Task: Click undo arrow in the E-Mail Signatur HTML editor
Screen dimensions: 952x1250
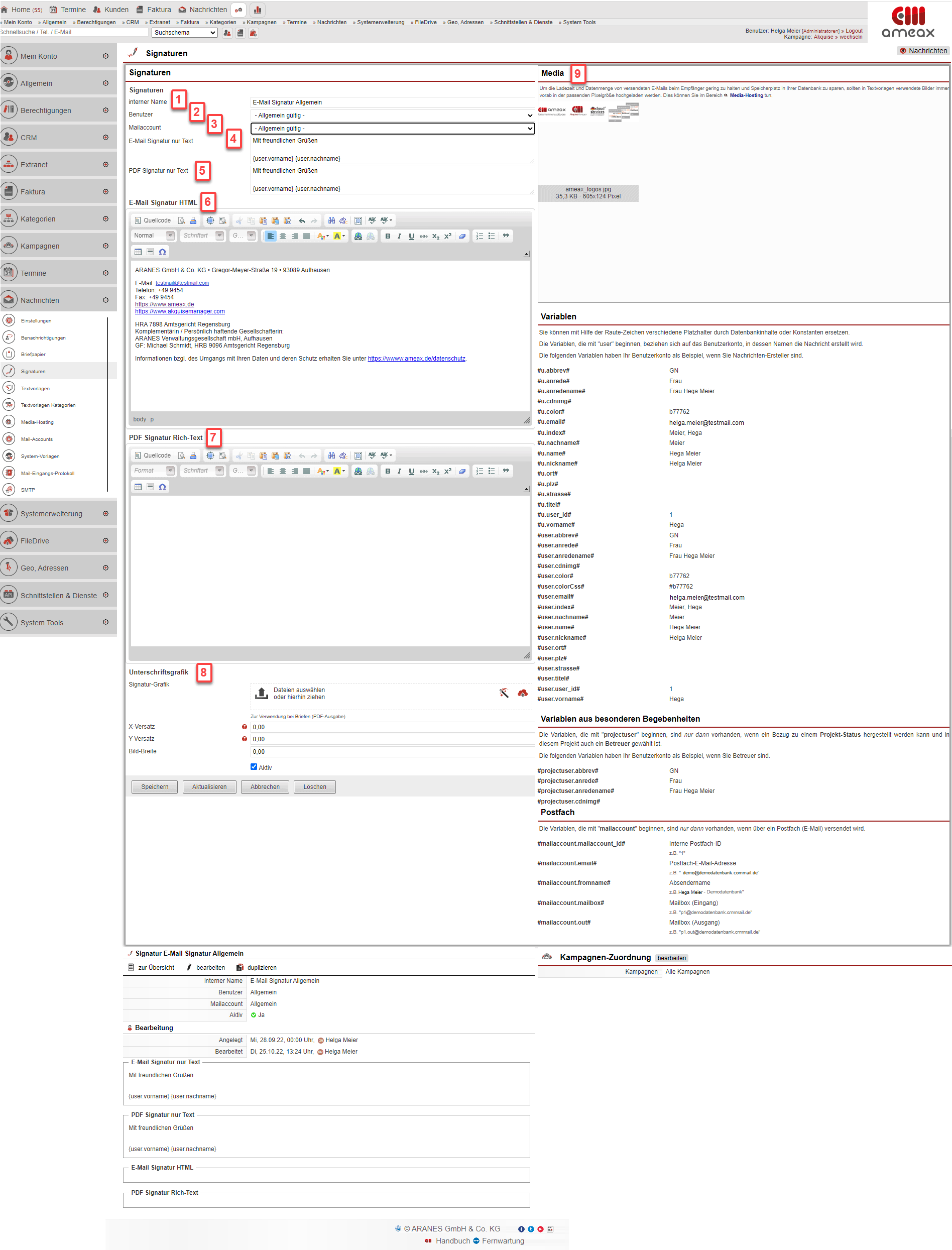Action: 302,220
